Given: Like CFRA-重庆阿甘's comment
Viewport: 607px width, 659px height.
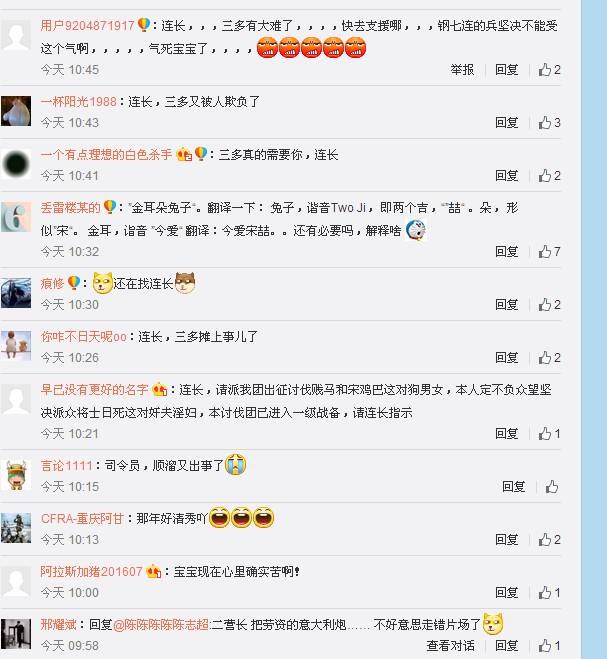Looking at the screenshot, I should pyautogui.click(x=549, y=539).
